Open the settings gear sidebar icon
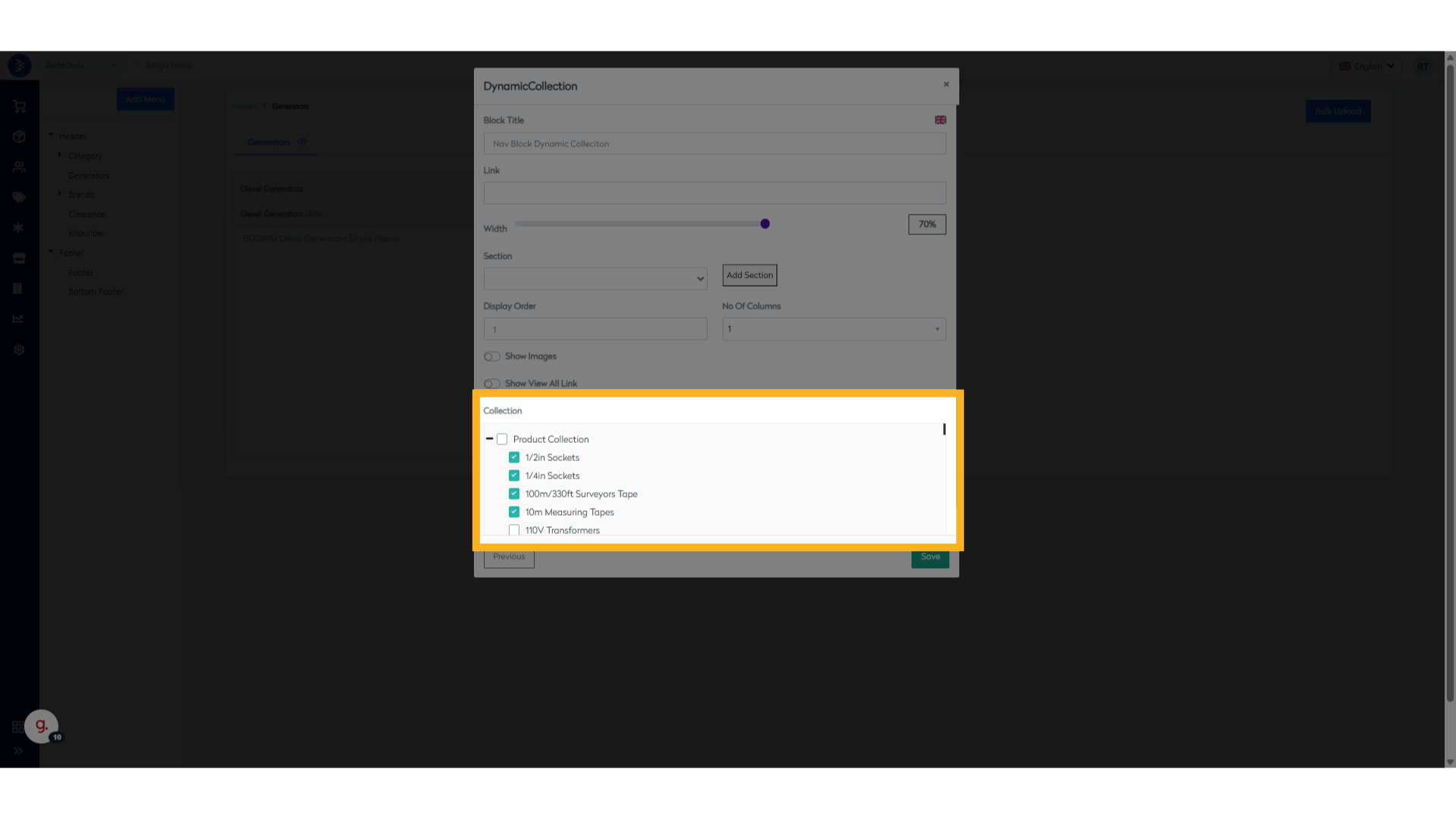Viewport: 1456px width, 819px height. point(20,350)
